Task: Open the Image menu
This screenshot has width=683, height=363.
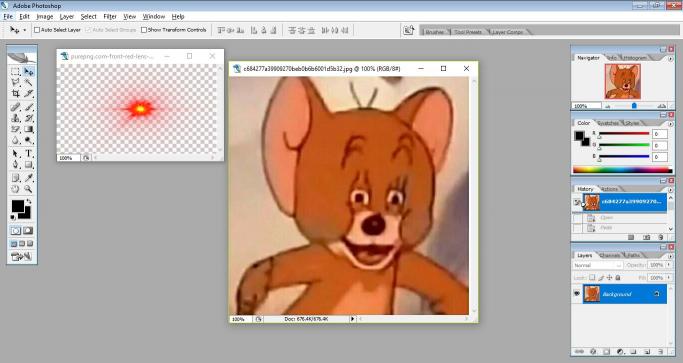Action: [44, 17]
